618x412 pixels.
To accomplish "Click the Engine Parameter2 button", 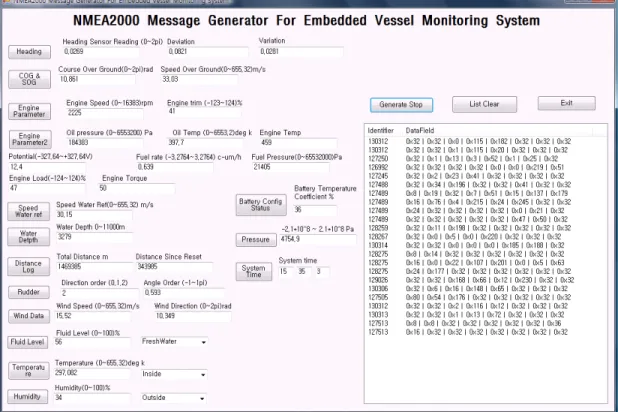I will pyautogui.click(x=30, y=139).
